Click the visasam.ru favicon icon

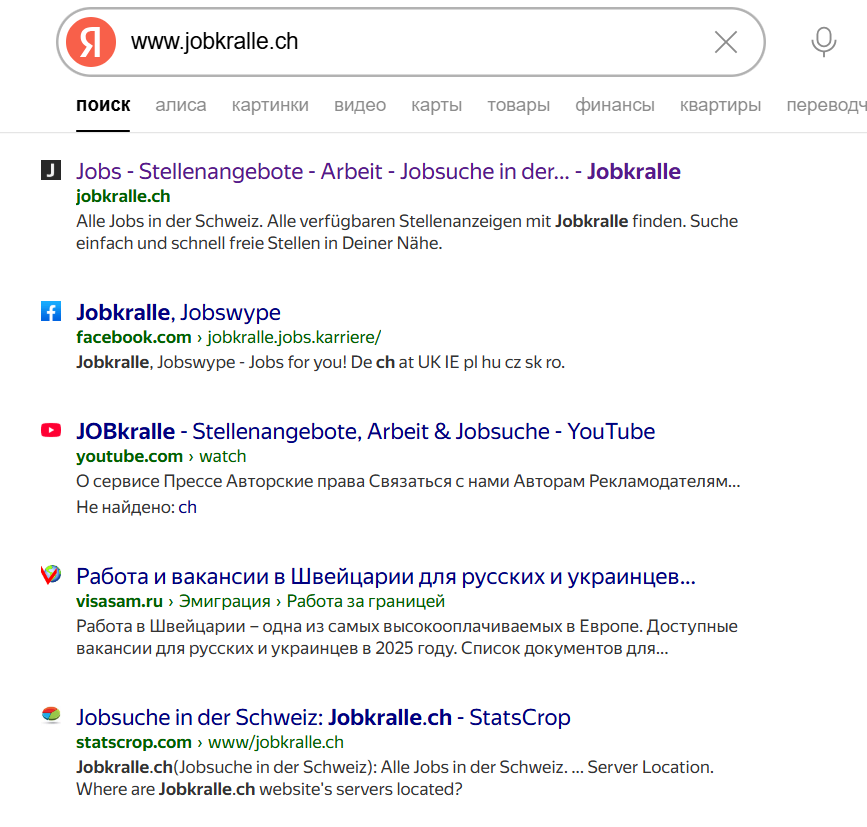(x=51, y=575)
